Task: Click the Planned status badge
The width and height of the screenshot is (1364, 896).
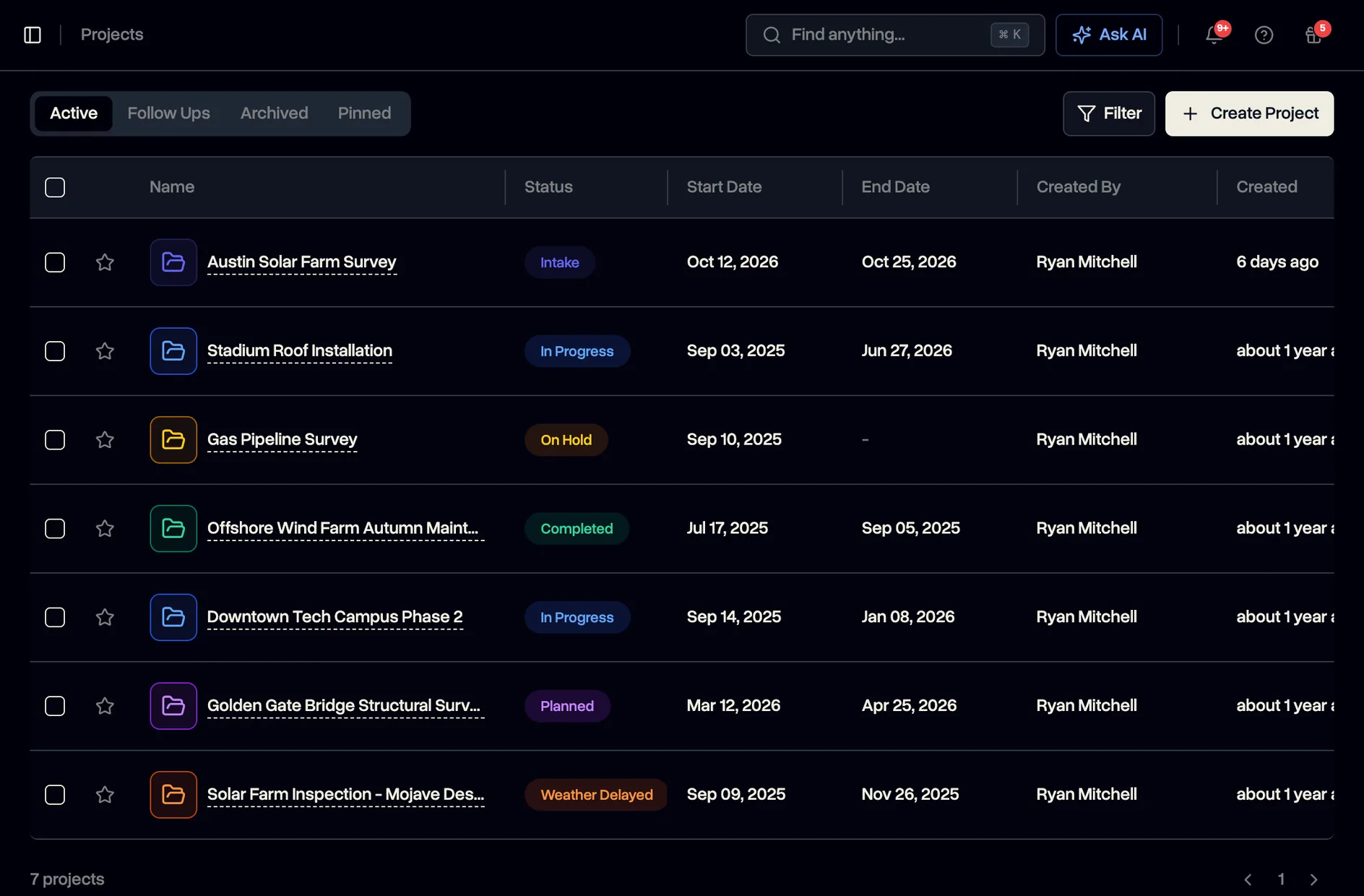Action: (x=567, y=706)
